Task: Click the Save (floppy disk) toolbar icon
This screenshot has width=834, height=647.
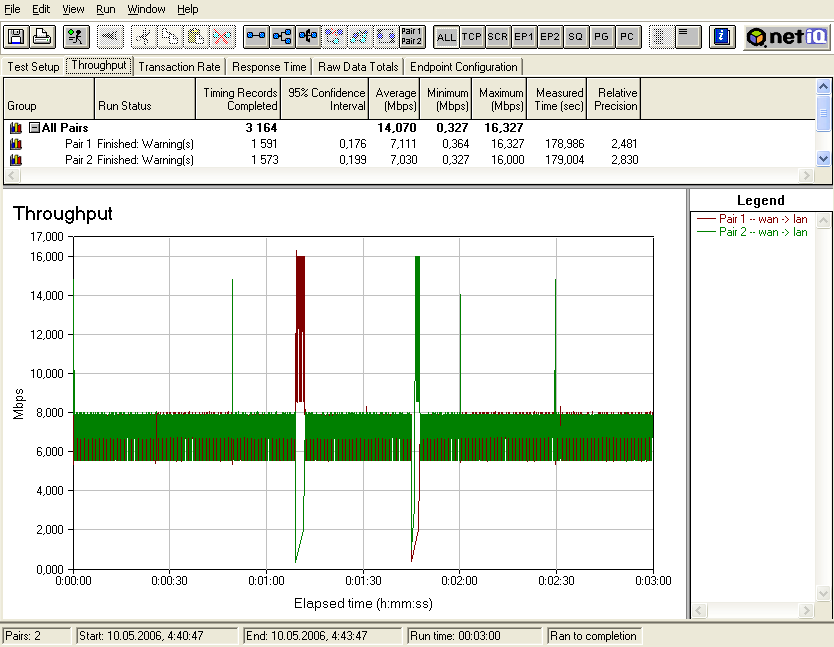Action: (16, 37)
